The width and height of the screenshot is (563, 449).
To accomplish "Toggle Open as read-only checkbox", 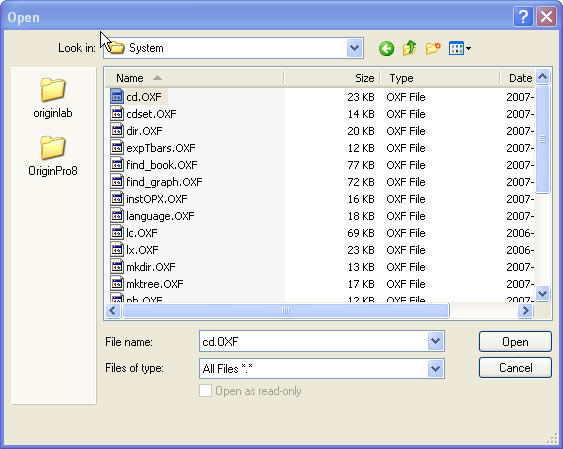I will [x=205, y=390].
